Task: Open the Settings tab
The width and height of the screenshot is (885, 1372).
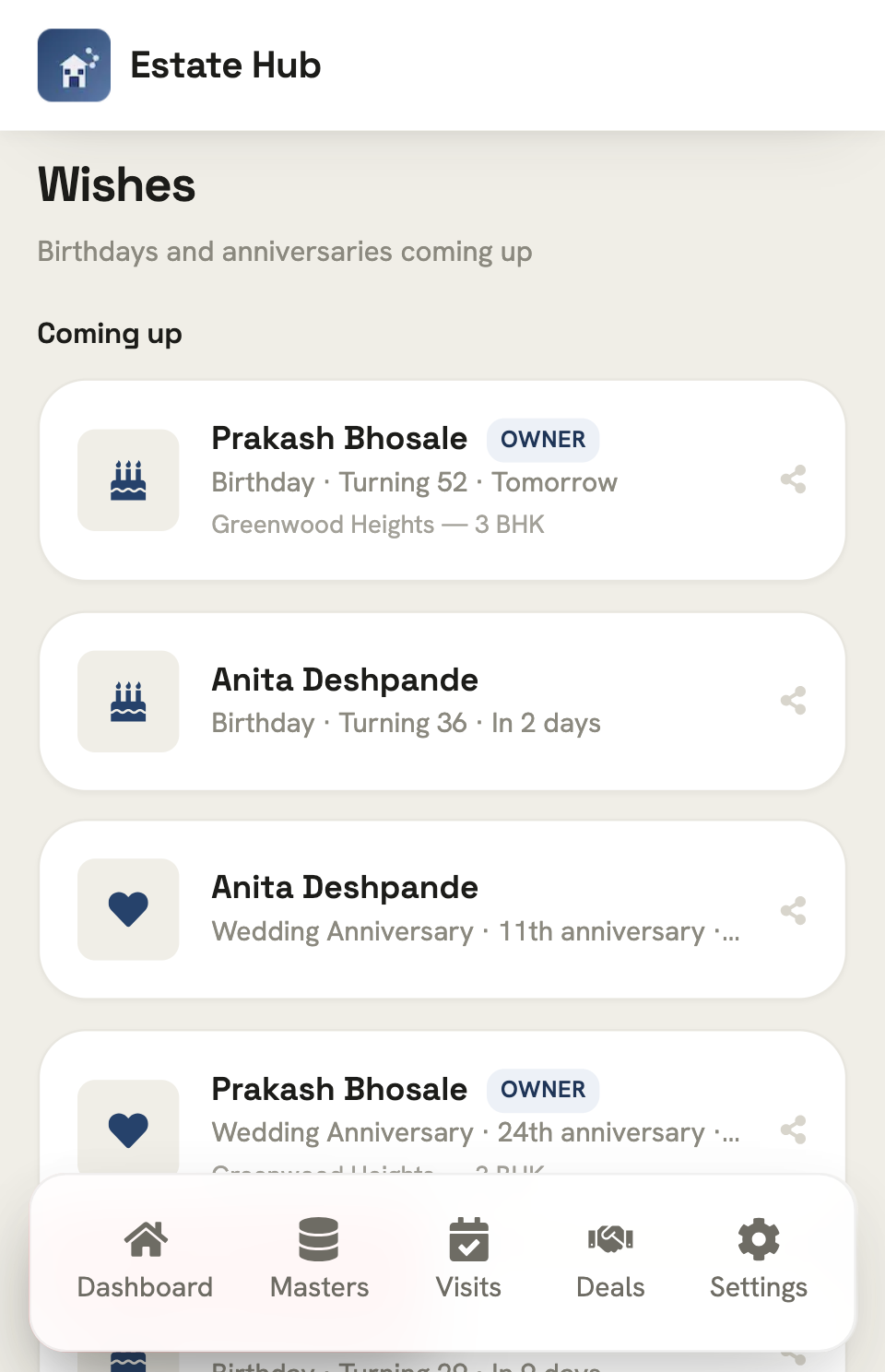Action: coord(759,1260)
